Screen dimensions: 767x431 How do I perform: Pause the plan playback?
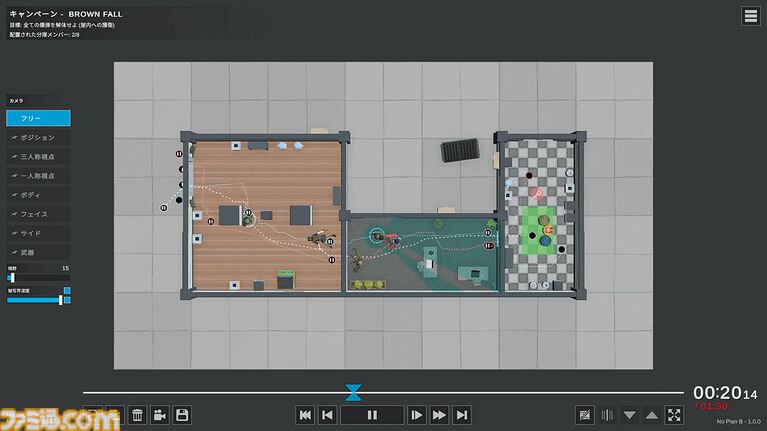(x=372, y=415)
